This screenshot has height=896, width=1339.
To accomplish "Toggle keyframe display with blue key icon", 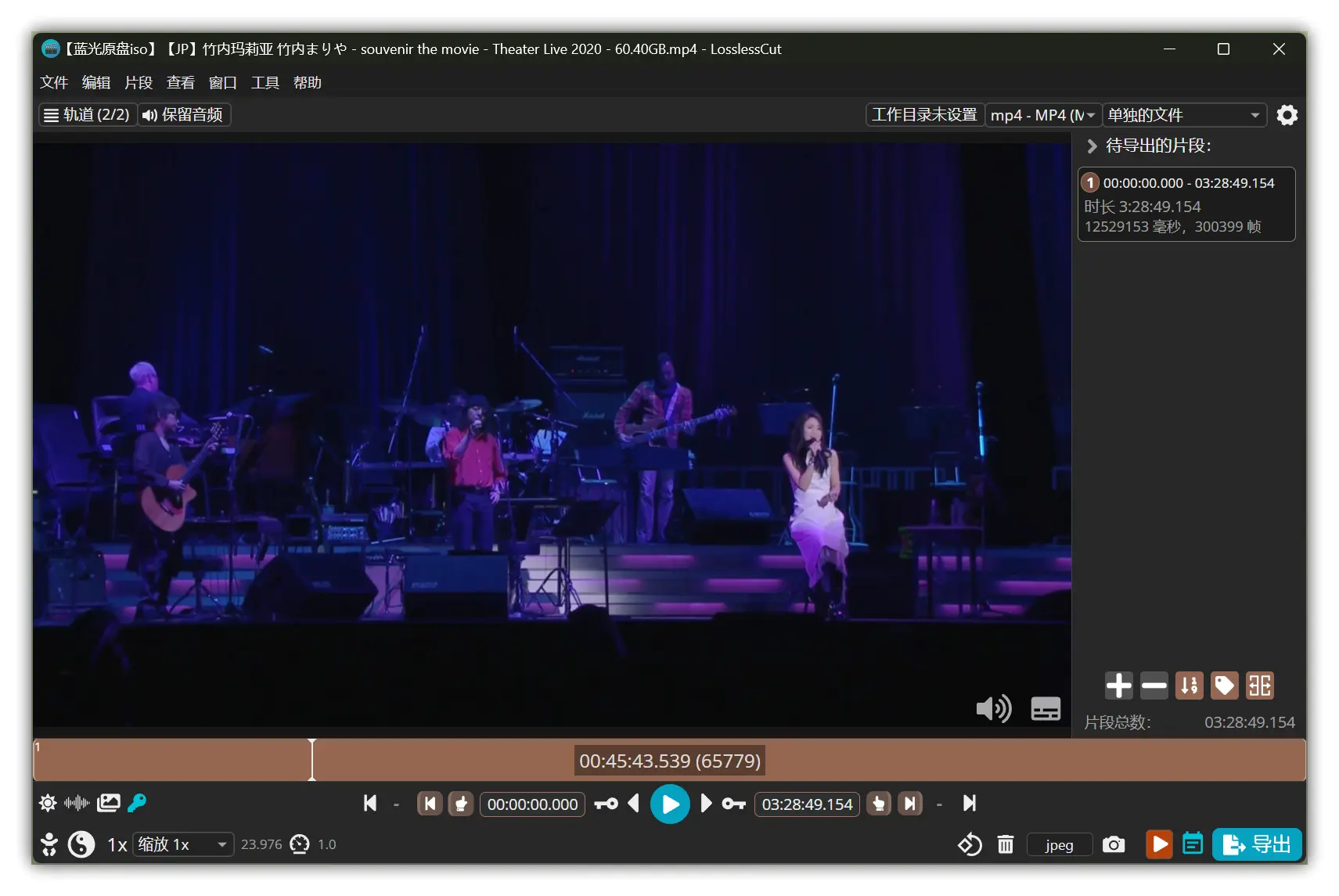I will [x=137, y=803].
